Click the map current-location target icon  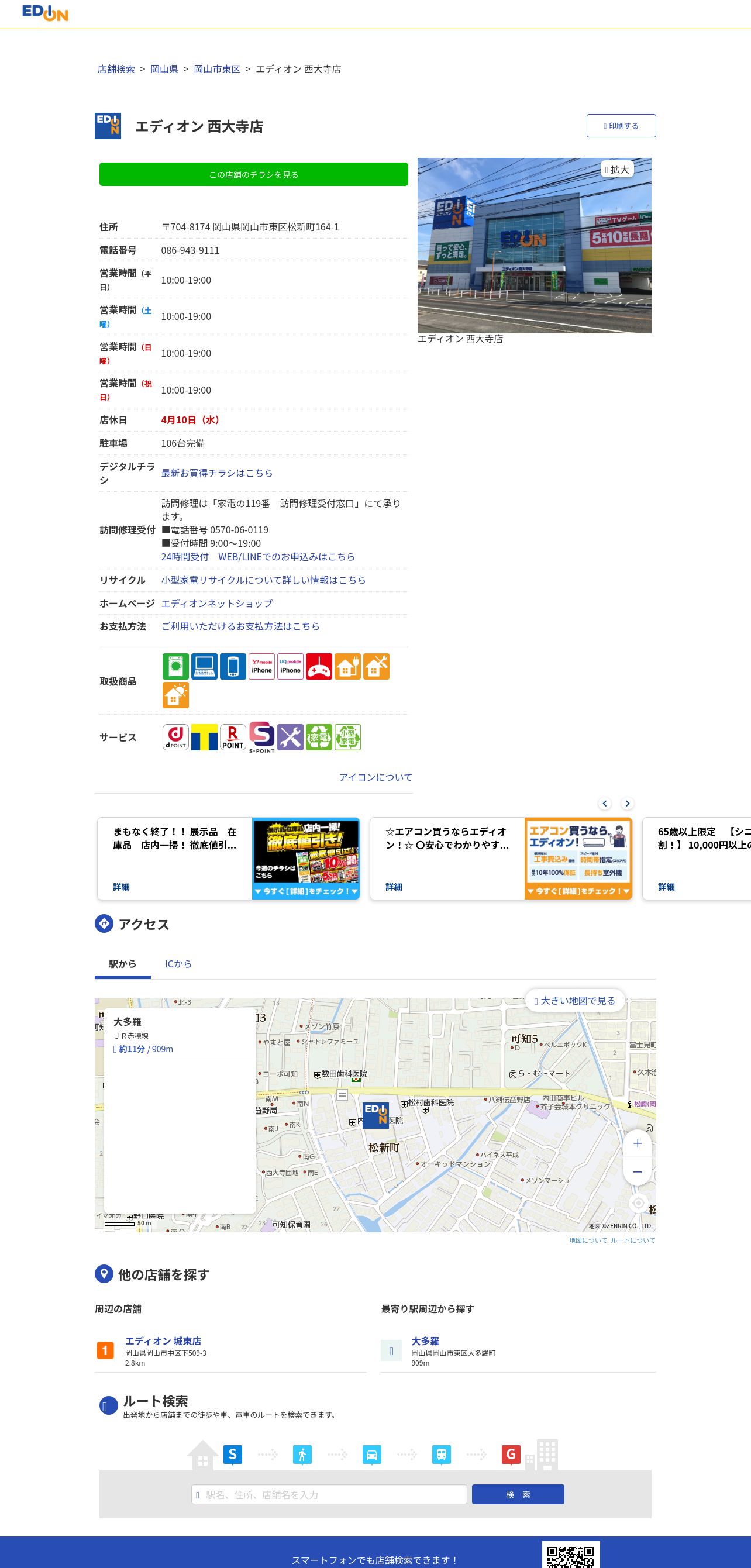(638, 1203)
